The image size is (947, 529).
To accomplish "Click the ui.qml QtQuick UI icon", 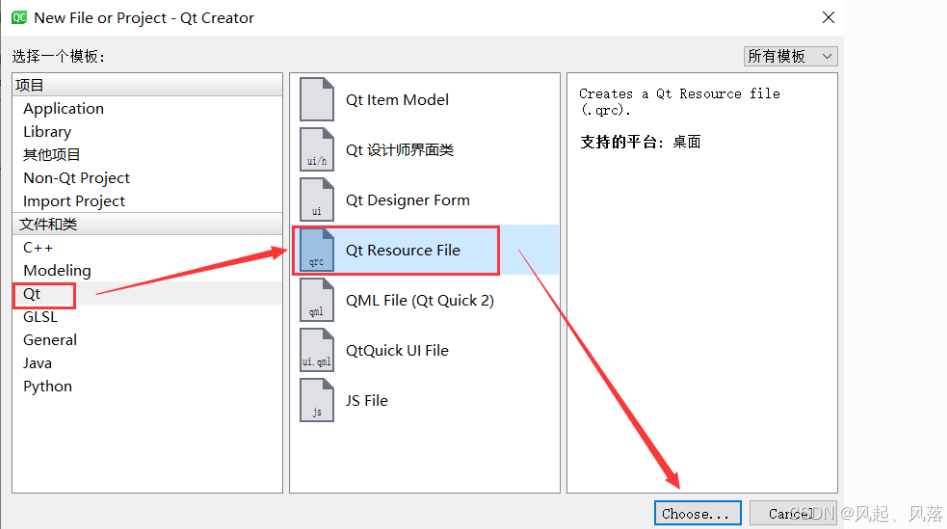I will coord(316,350).
